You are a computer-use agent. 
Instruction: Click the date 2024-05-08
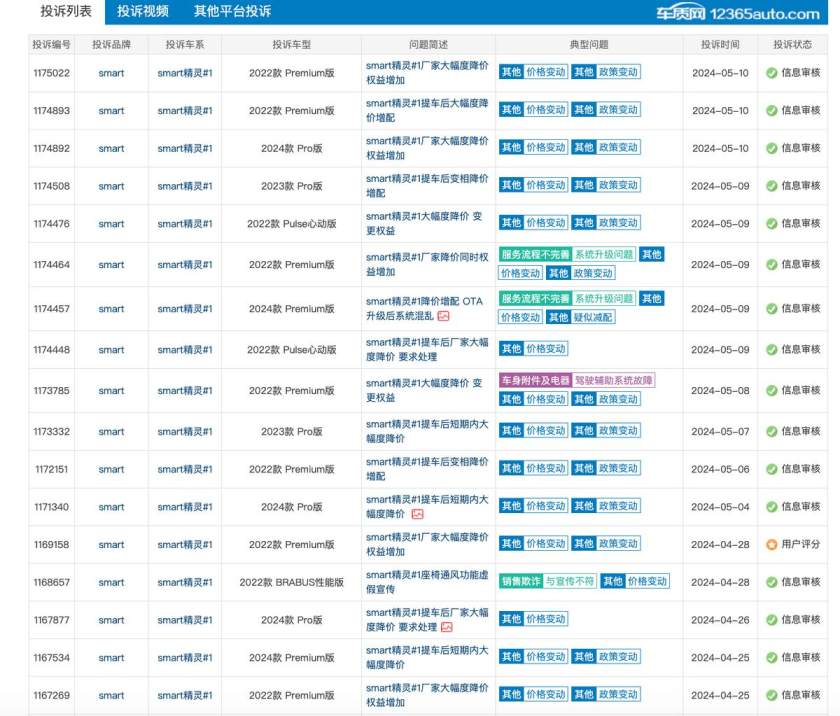click(x=721, y=390)
